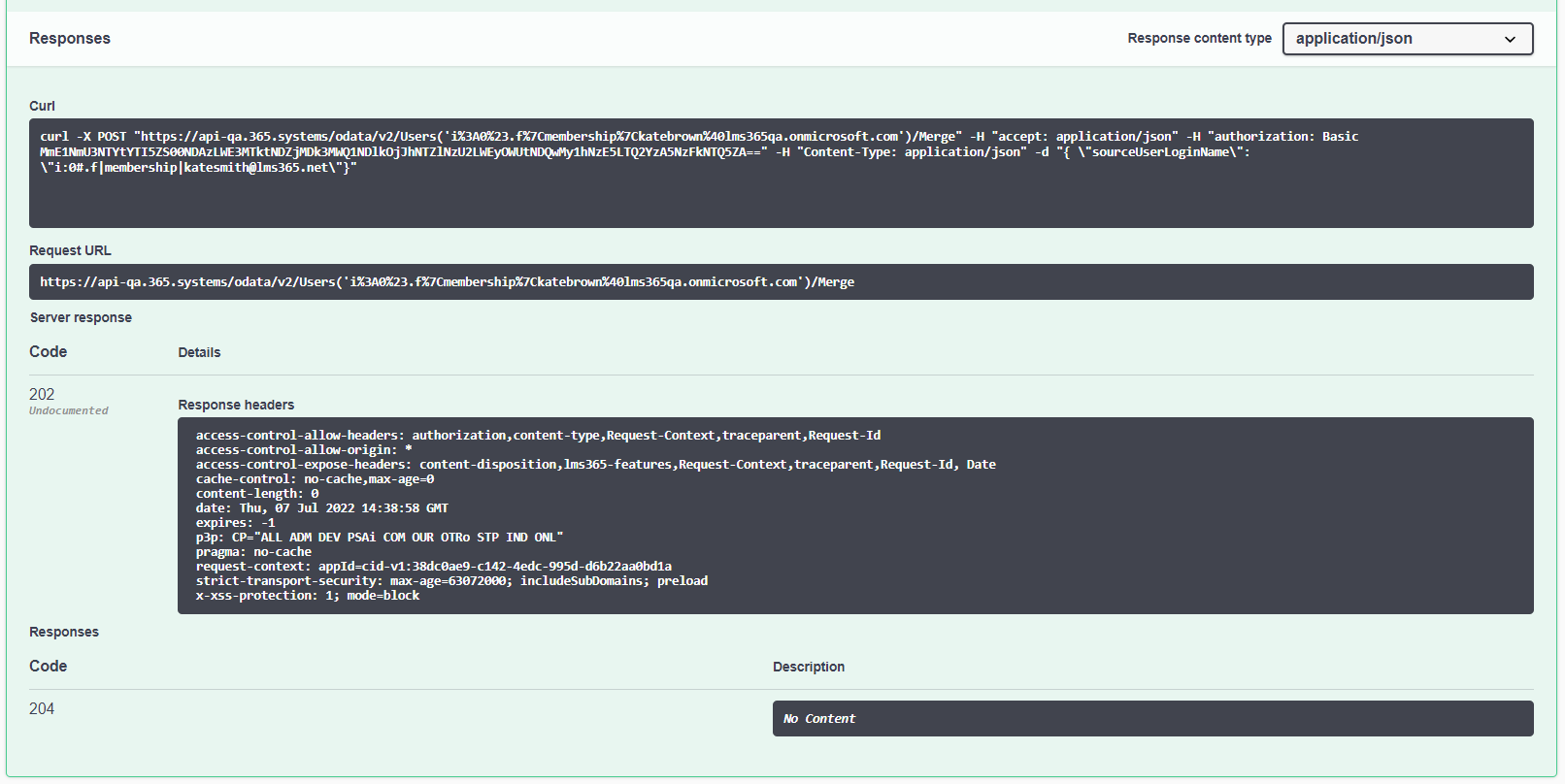Click the Request URL heading

pos(70,250)
